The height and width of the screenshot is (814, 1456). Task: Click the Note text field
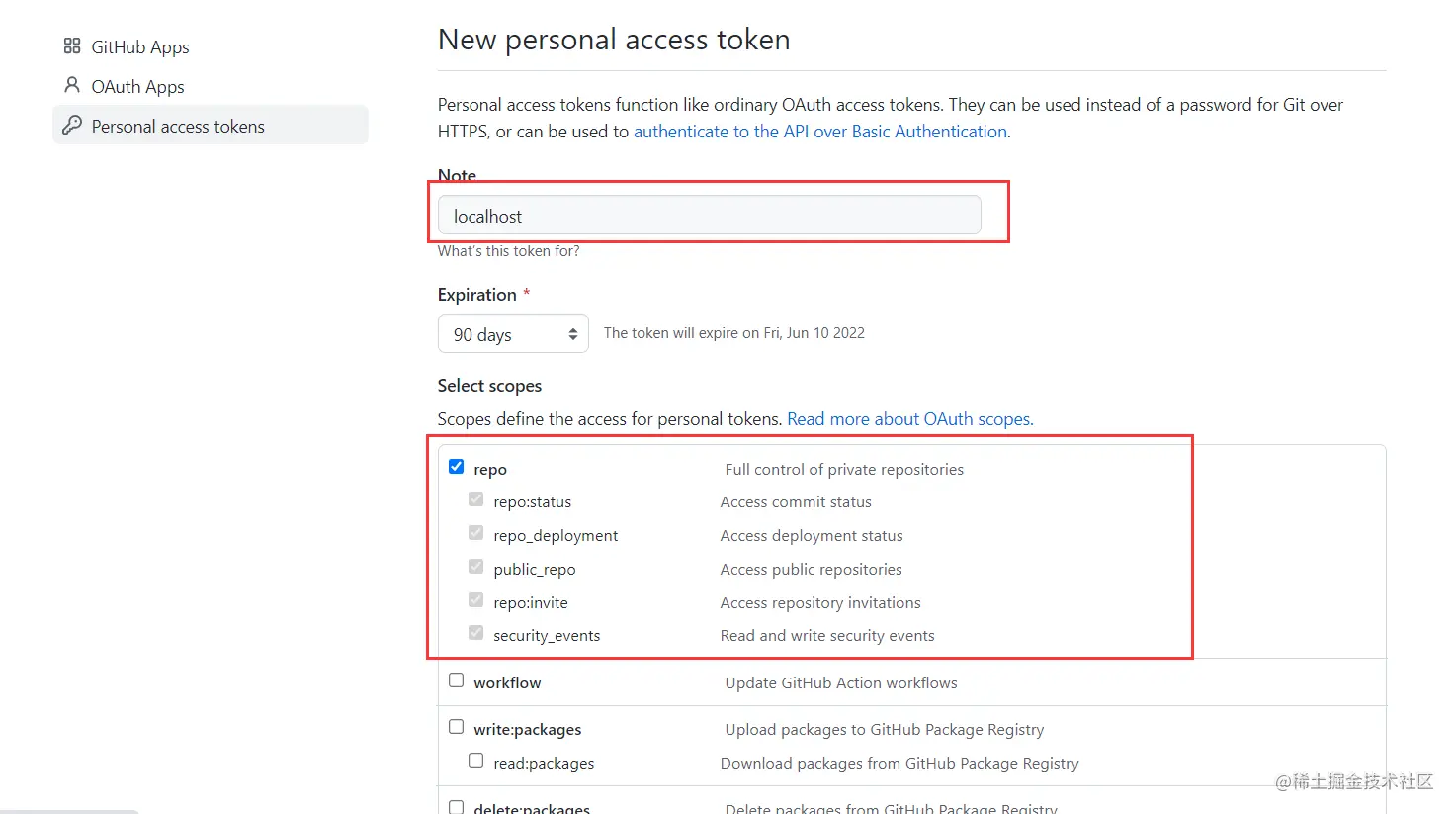click(709, 216)
